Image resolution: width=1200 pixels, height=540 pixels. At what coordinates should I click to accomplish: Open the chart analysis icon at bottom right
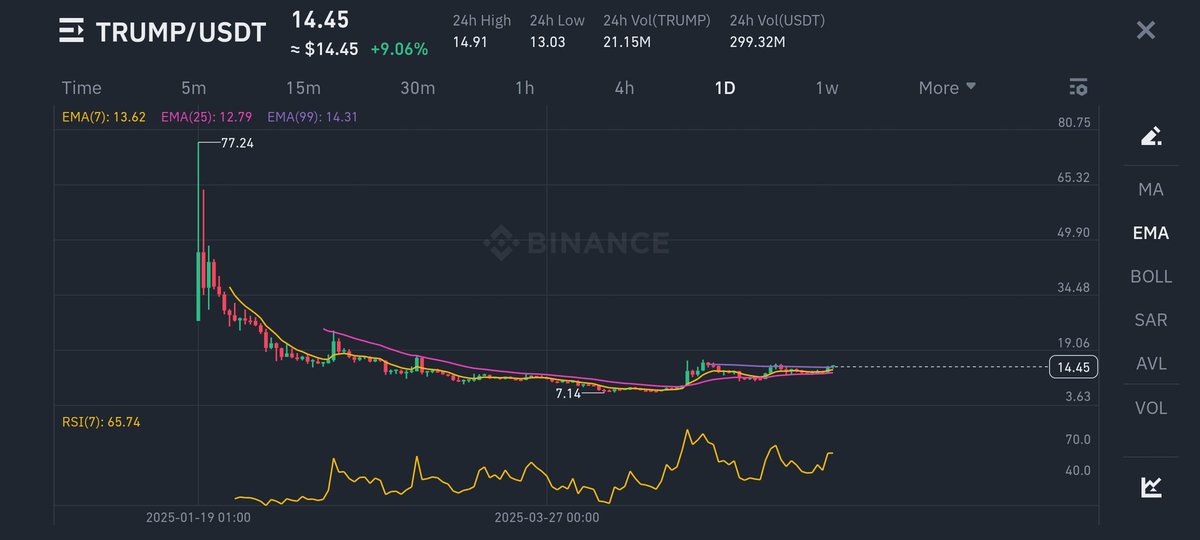[x=1151, y=487]
